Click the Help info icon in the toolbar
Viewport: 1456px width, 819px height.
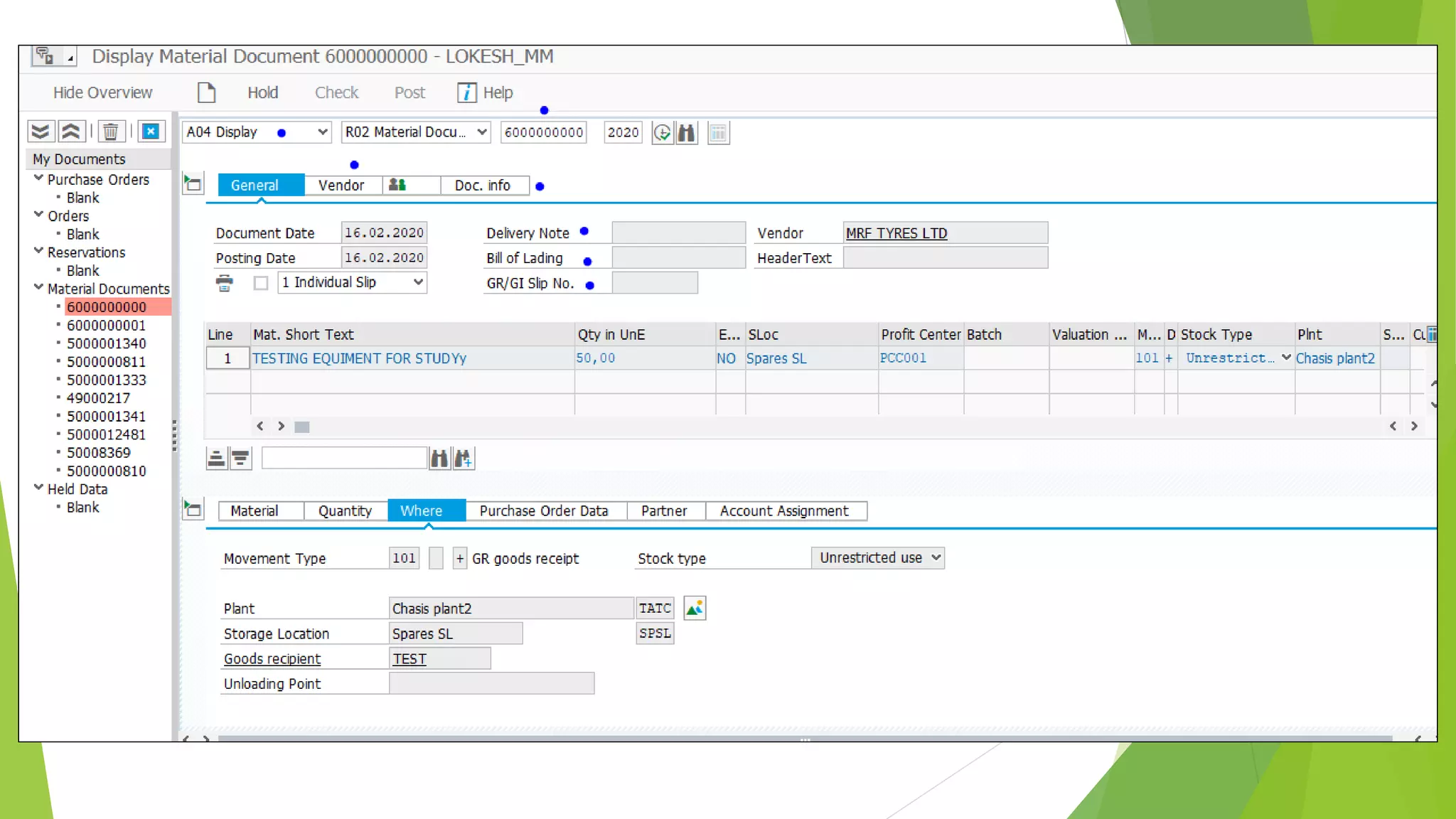(x=466, y=92)
